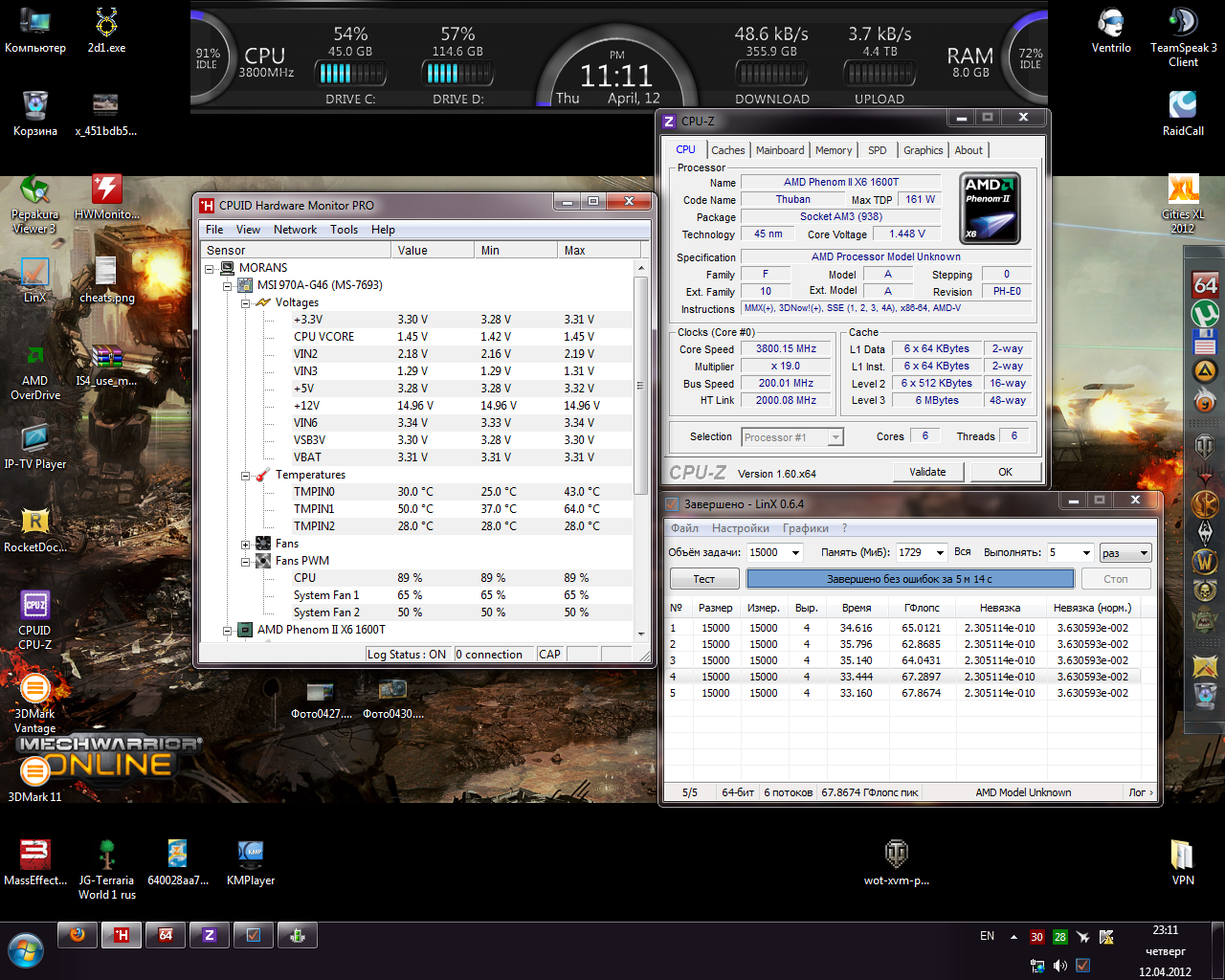This screenshot has width=1225, height=980.
Task: Switch to HWMonitor via its taskbar button
Action: (x=122, y=935)
